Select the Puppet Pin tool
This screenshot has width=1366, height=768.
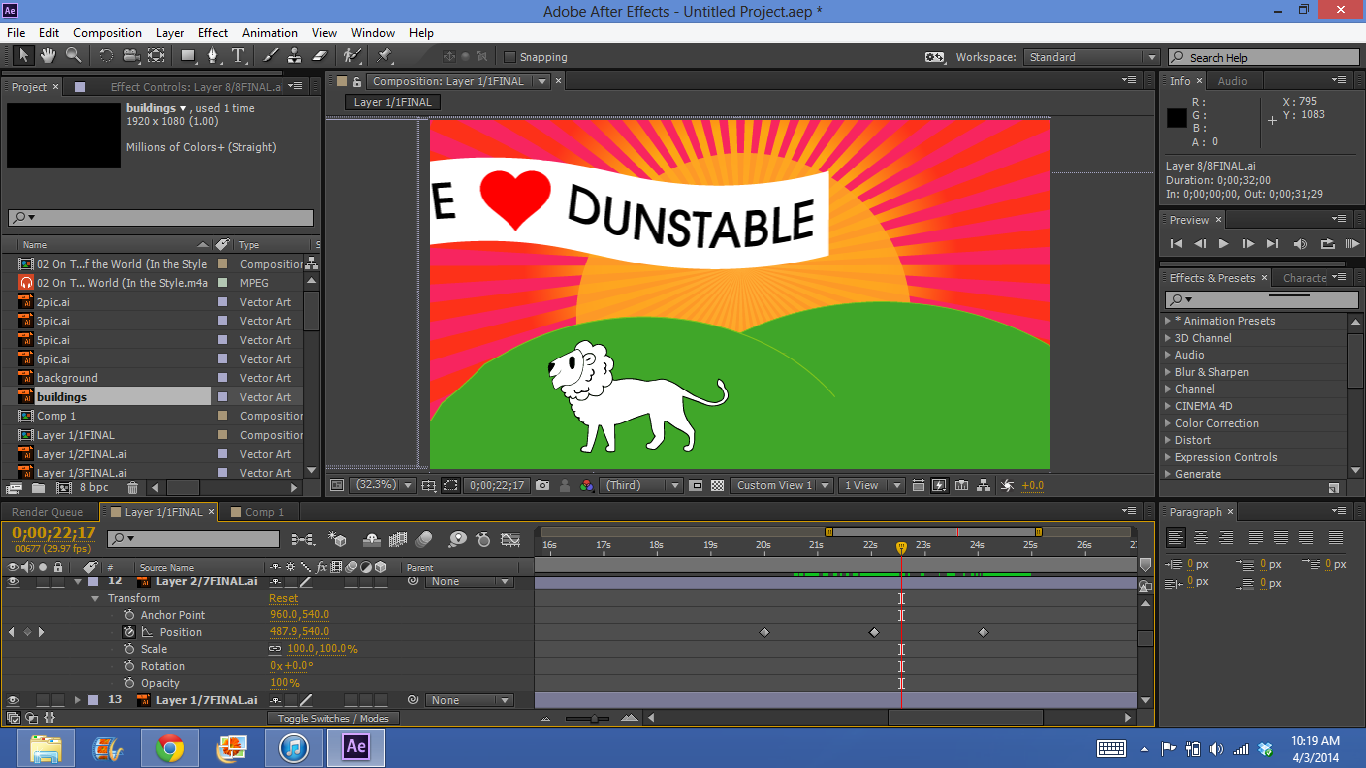pos(385,56)
